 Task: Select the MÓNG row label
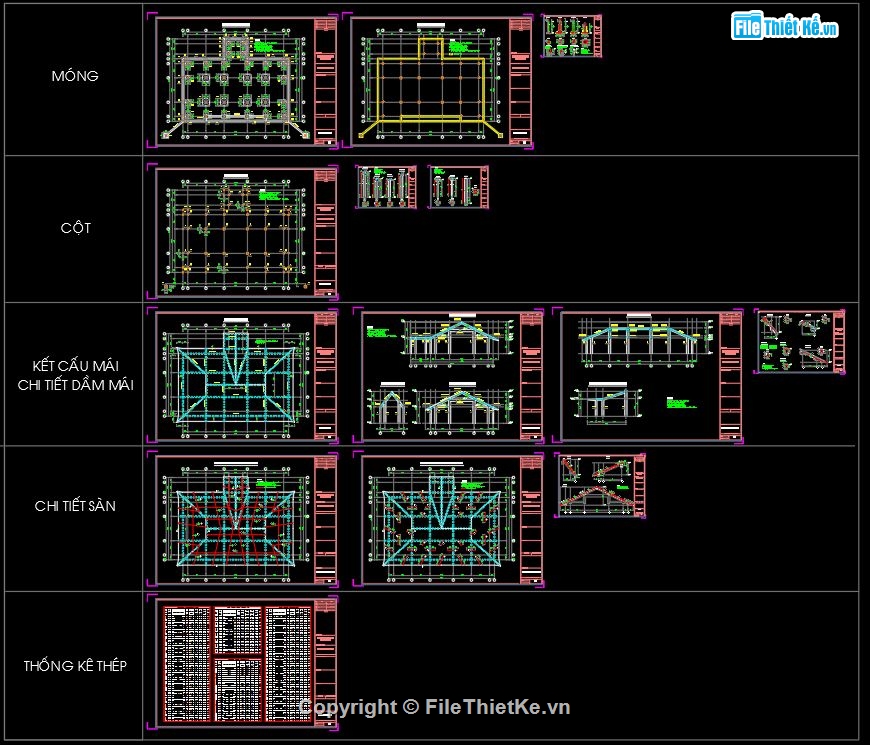pyautogui.click(x=75, y=76)
